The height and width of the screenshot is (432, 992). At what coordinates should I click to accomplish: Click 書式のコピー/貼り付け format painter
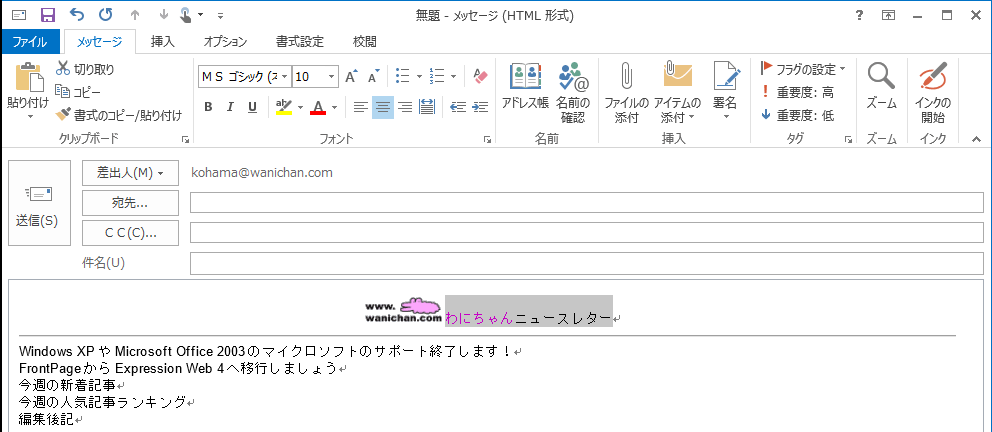pyautogui.click(x=118, y=115)
